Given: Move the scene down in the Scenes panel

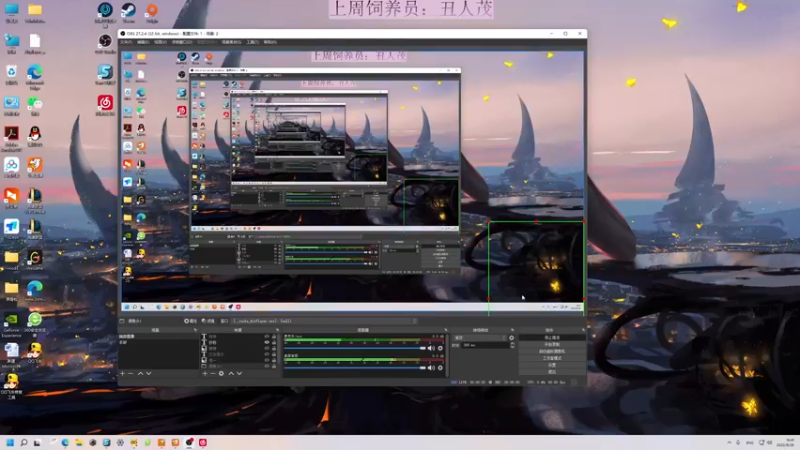Looking at the screenshot, I should (x=148, y=373).
